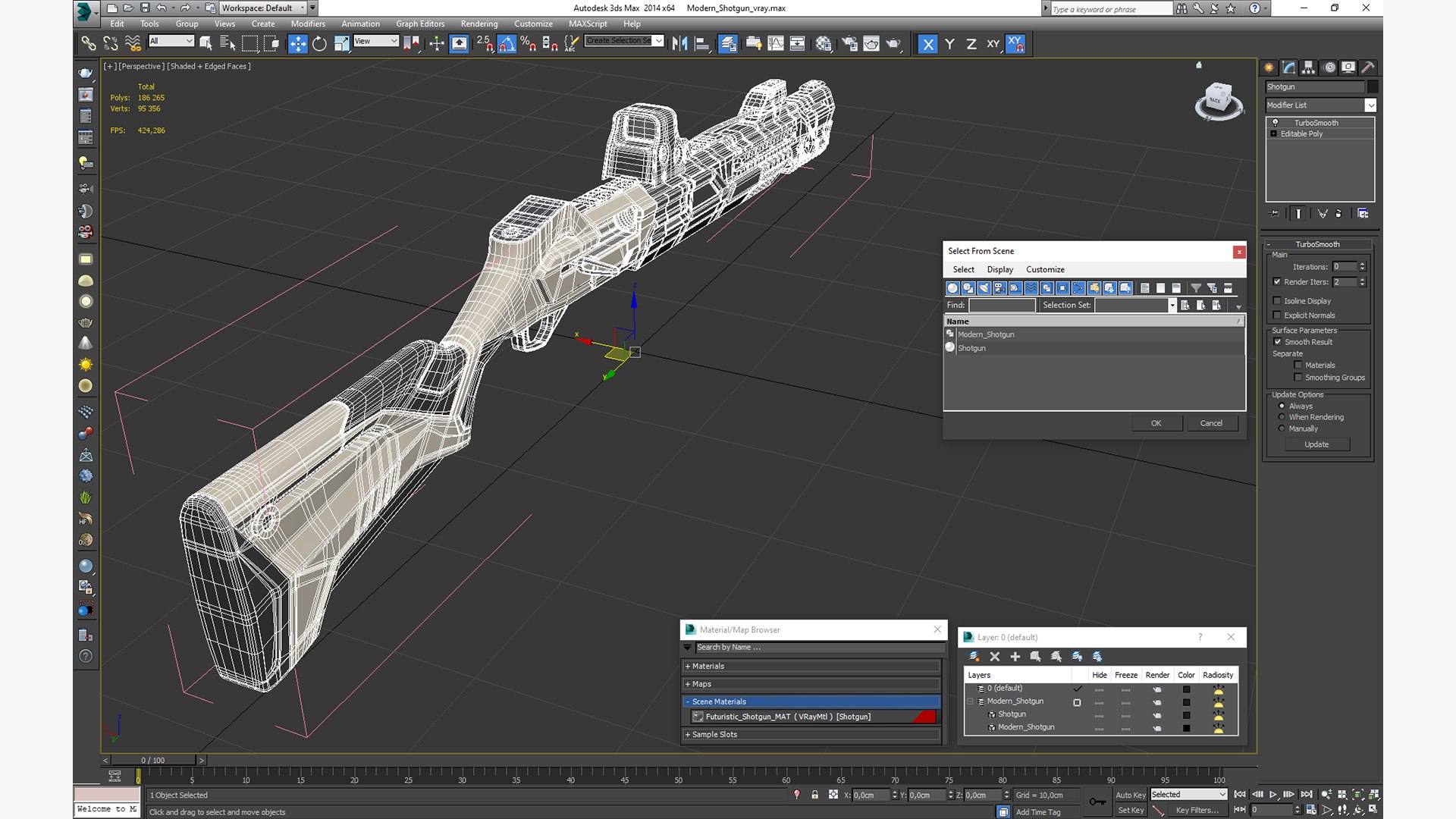Open the Utilities panel tab
Viewport: 1456px width, 819px height.
(1368, 67)
